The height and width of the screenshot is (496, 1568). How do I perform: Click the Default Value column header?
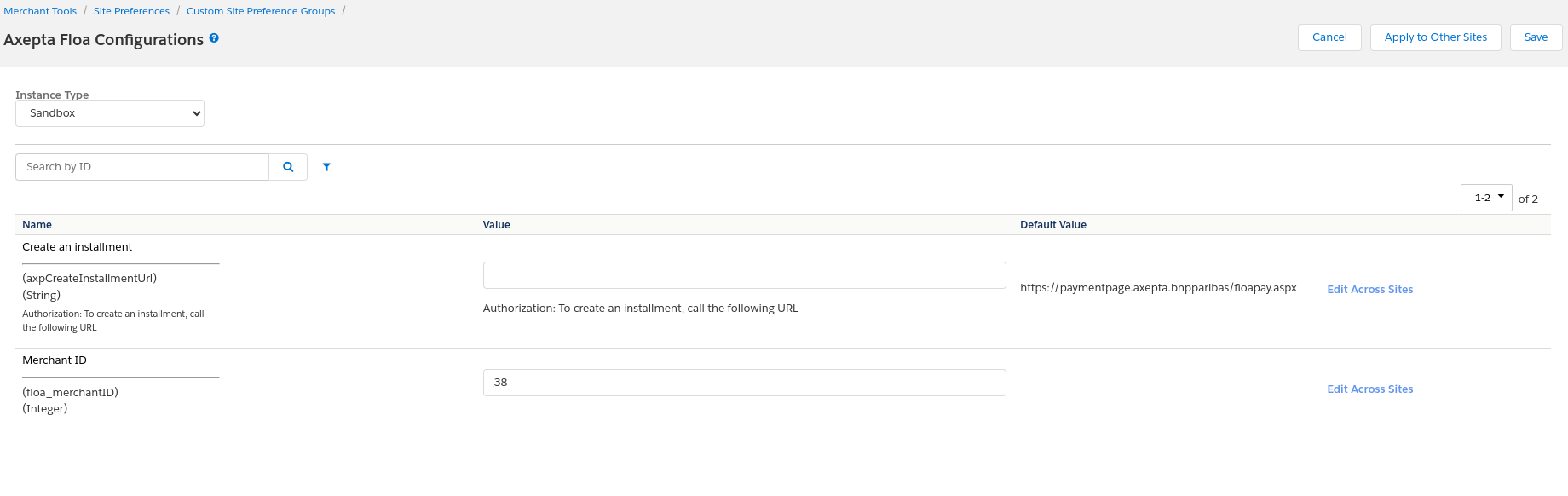coord(1052,225)
